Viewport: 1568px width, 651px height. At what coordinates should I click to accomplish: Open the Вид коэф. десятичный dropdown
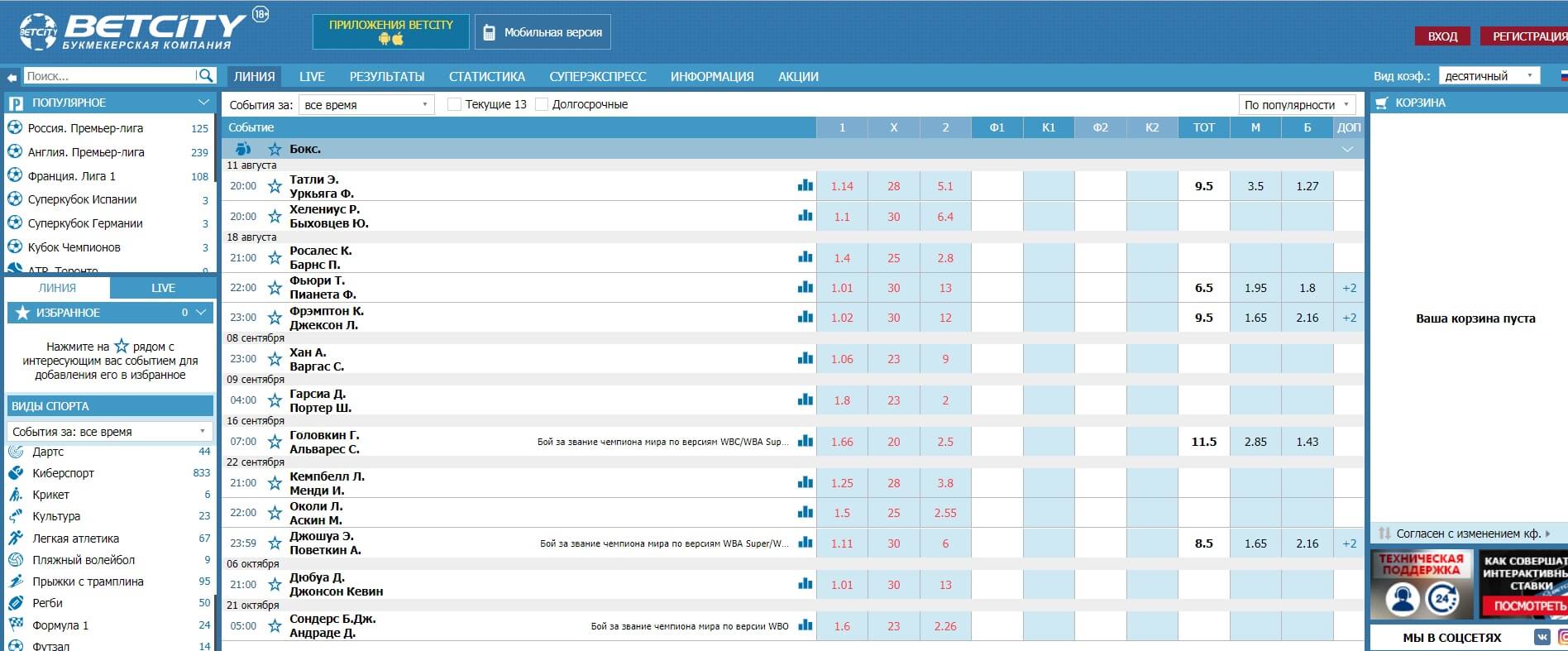[x=1489, y=76]
